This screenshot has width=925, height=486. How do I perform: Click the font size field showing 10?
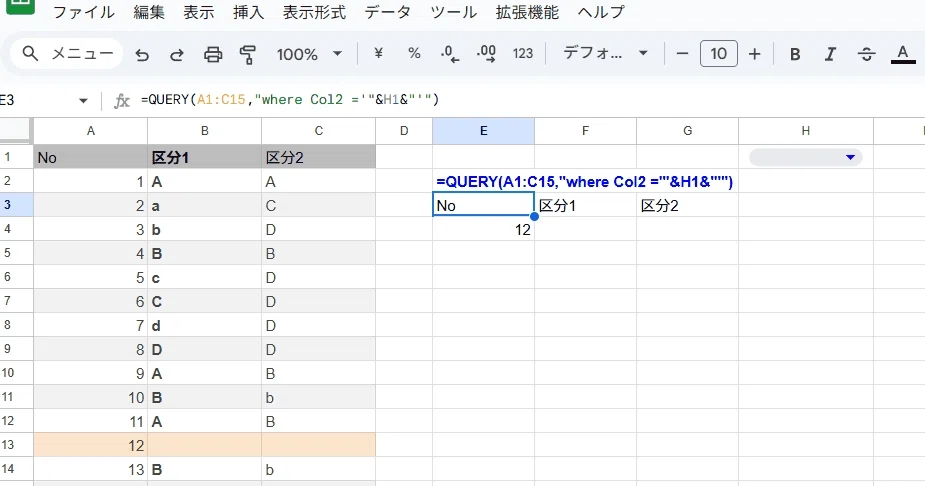719,54
